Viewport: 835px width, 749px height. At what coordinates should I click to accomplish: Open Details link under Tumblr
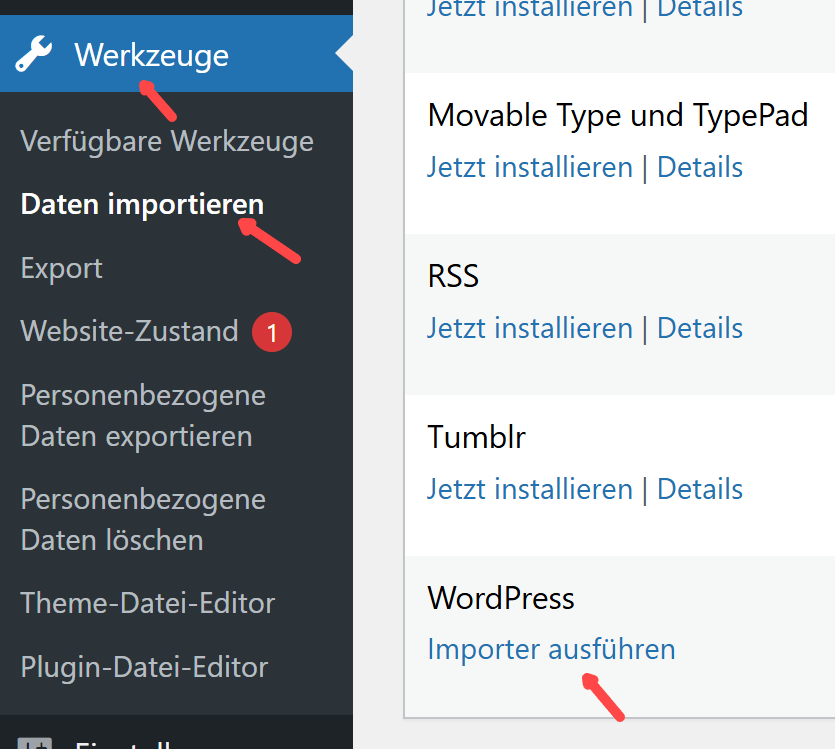[x=700, y=489]
